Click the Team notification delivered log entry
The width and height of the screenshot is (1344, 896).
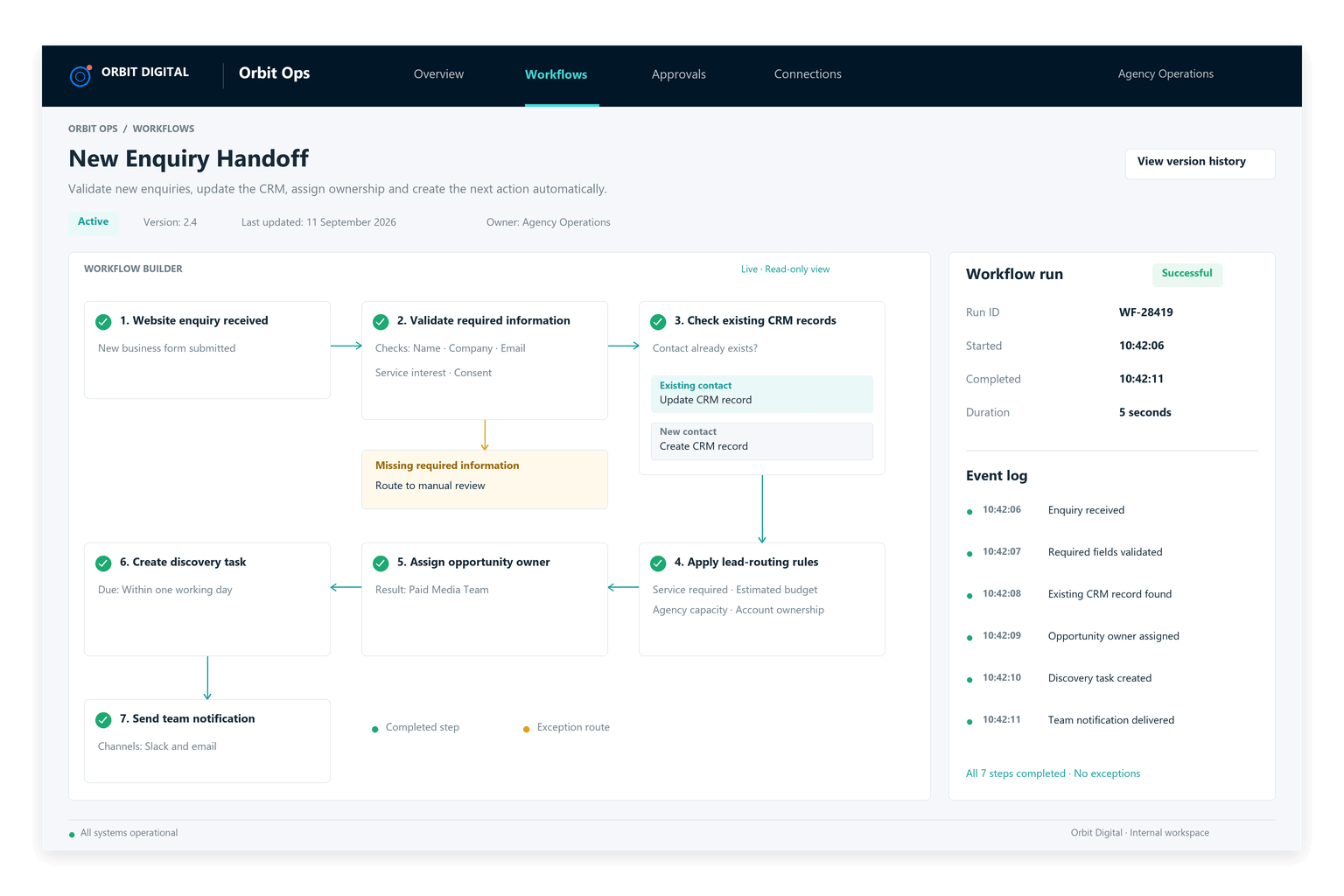click(x=1111, y=720)
